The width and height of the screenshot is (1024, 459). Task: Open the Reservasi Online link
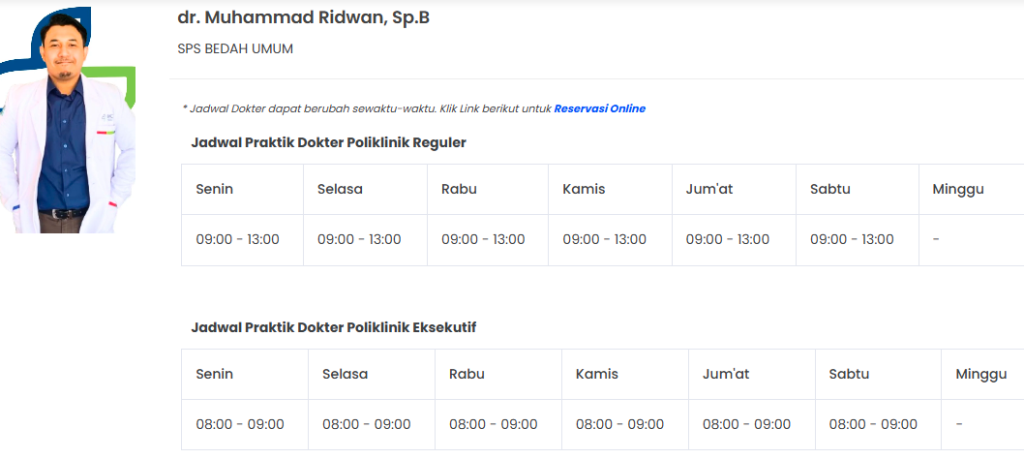(599, 109)
